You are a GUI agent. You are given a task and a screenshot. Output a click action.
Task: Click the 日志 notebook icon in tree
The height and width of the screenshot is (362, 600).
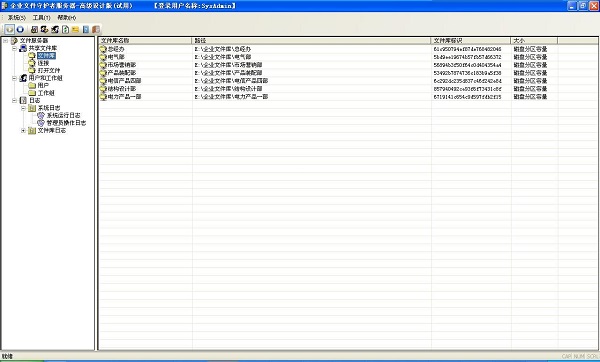pyautogui.click(x=23, y=100)
